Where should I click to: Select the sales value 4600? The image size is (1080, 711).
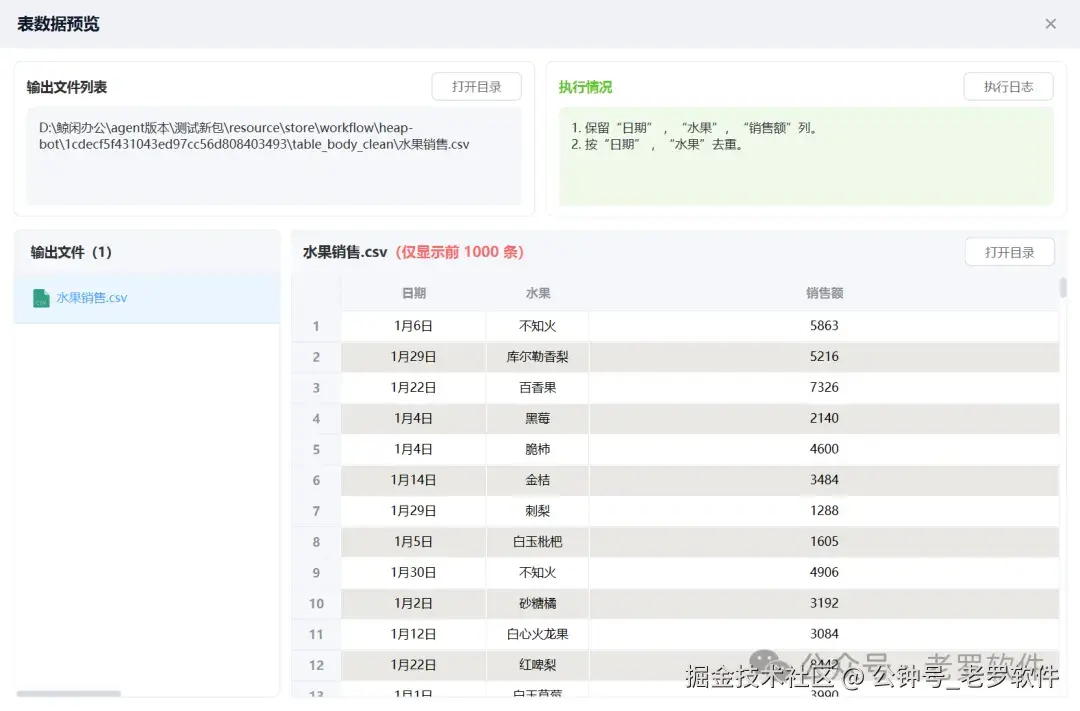[x=824, y=449]
